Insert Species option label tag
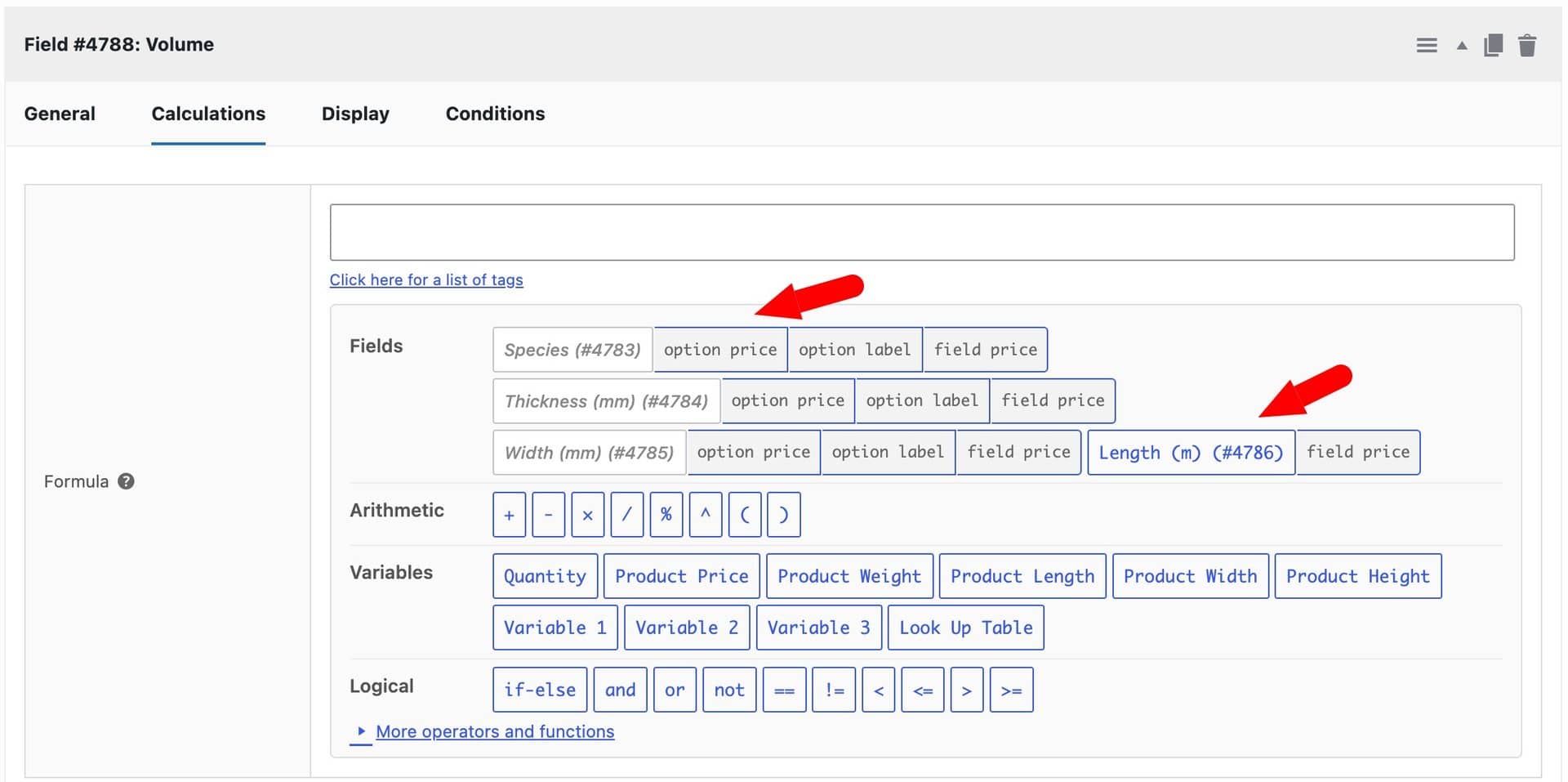This screenshot has width=1568, height=782. pyautogui.click(x=855, y=350)
